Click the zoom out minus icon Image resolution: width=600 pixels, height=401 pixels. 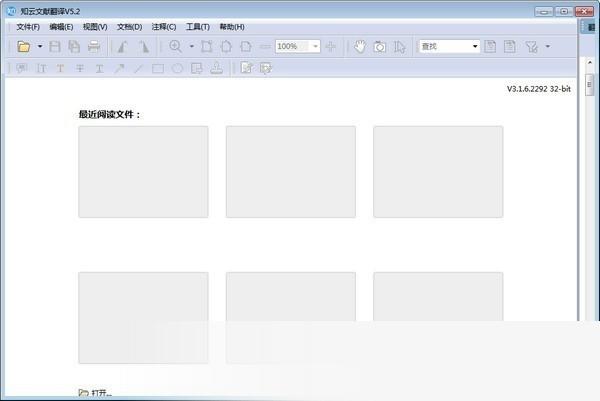tap(265, 47)
